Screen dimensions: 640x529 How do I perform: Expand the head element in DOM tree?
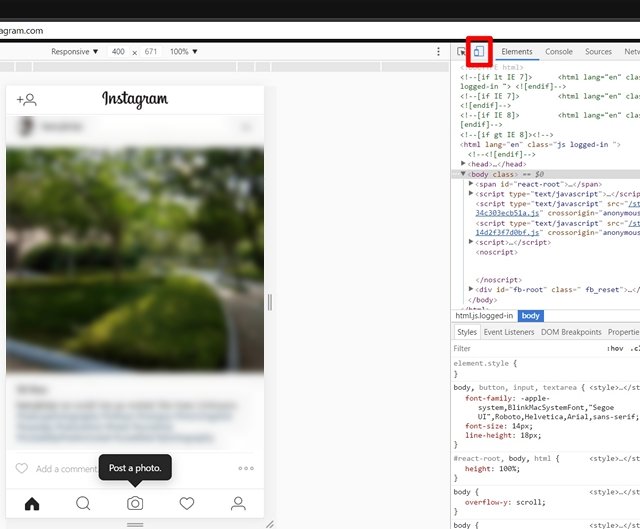click(463, 163)
